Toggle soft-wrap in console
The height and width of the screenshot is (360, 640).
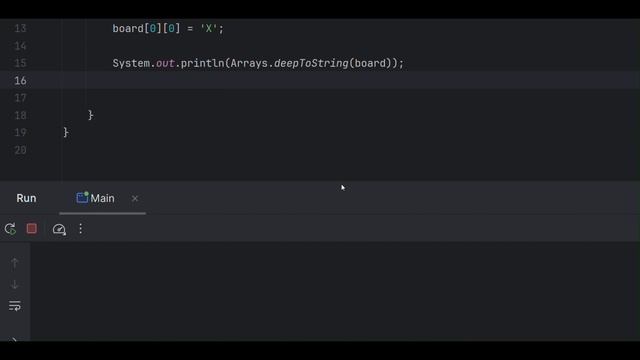(x=15, y=306)
